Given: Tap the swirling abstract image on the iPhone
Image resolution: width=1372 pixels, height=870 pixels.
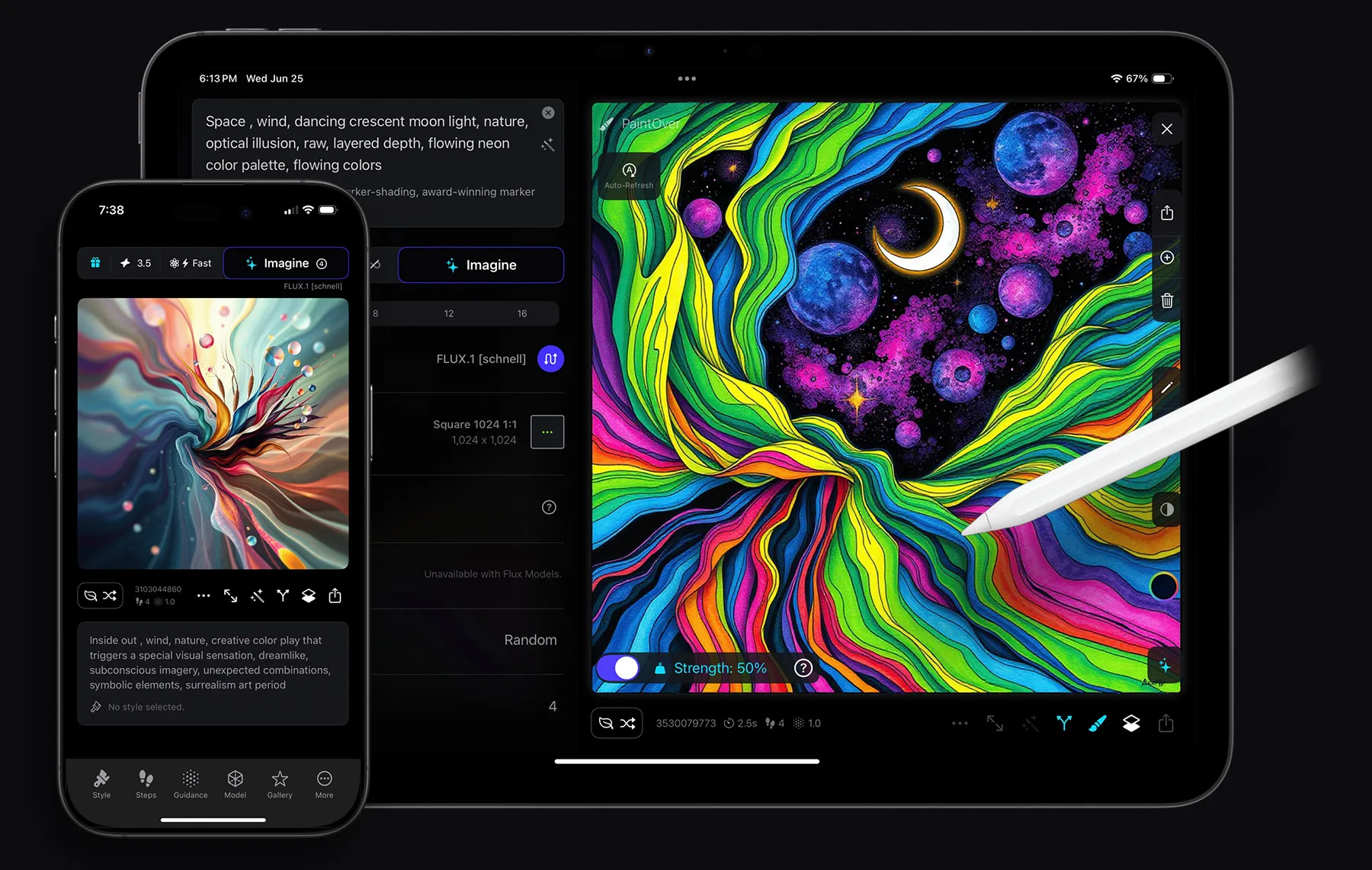Looking at the screenshot, I should (x=213, y=433).
